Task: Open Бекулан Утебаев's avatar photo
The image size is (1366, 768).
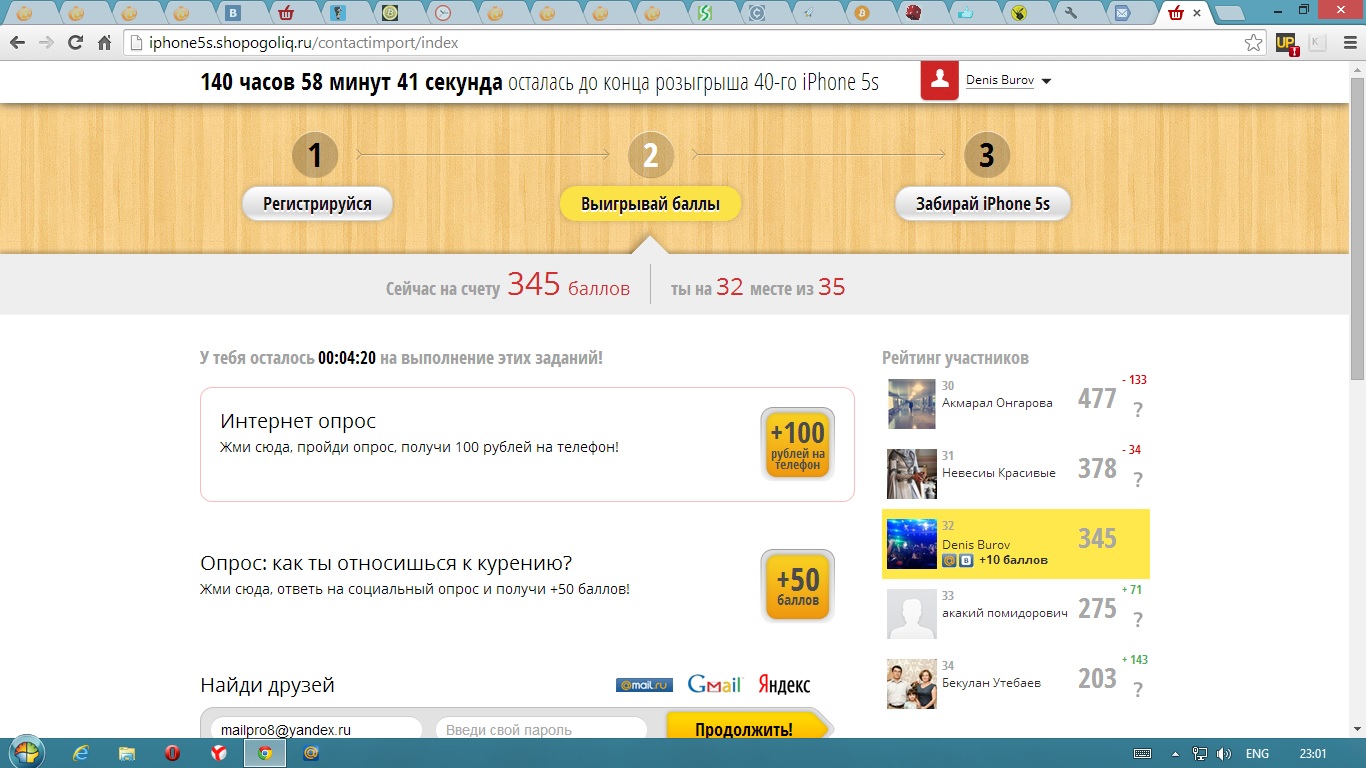Action: click(x=912, y=684)
